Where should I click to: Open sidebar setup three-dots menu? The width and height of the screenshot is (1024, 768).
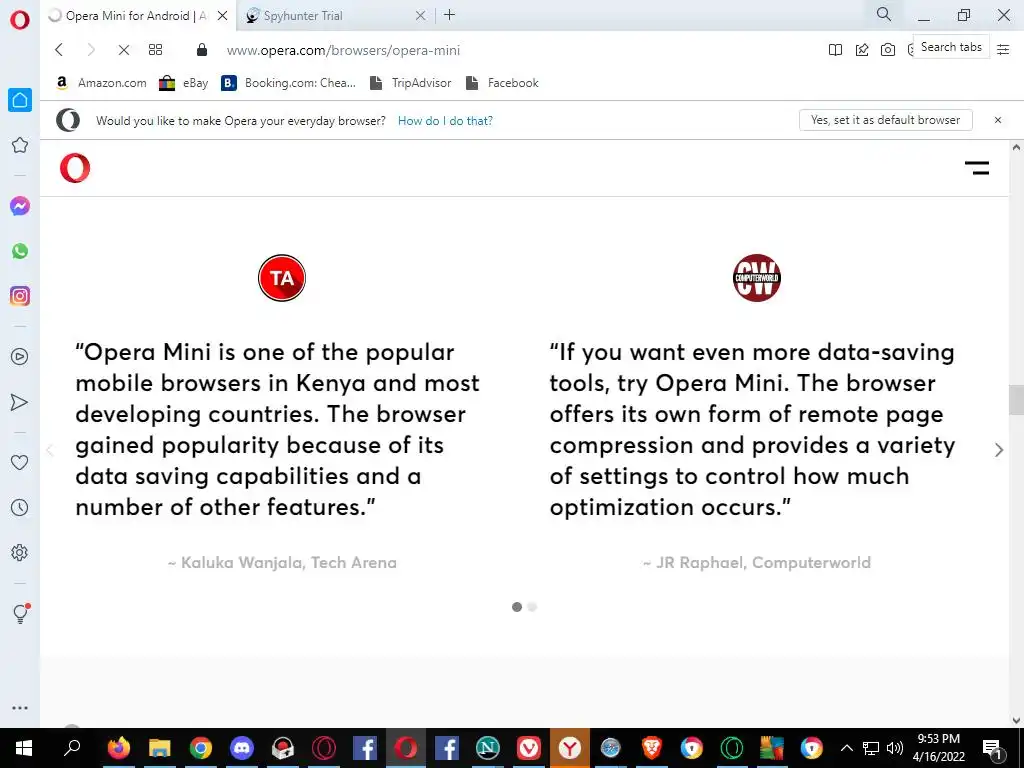click(20, 708)
